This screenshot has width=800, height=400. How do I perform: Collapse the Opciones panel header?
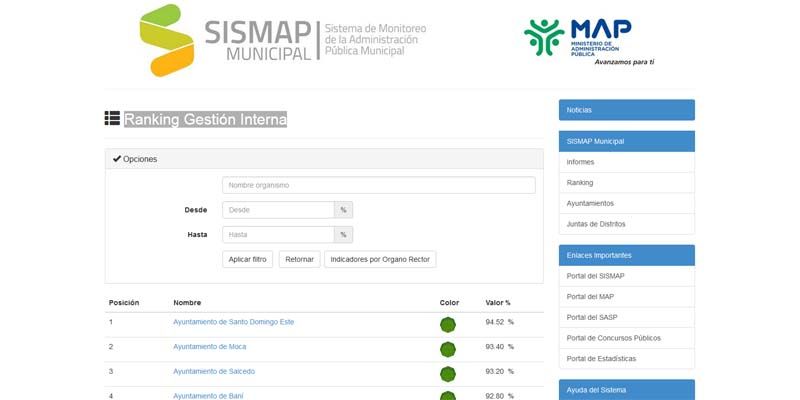pyautogui.click(x=323, y=159)
